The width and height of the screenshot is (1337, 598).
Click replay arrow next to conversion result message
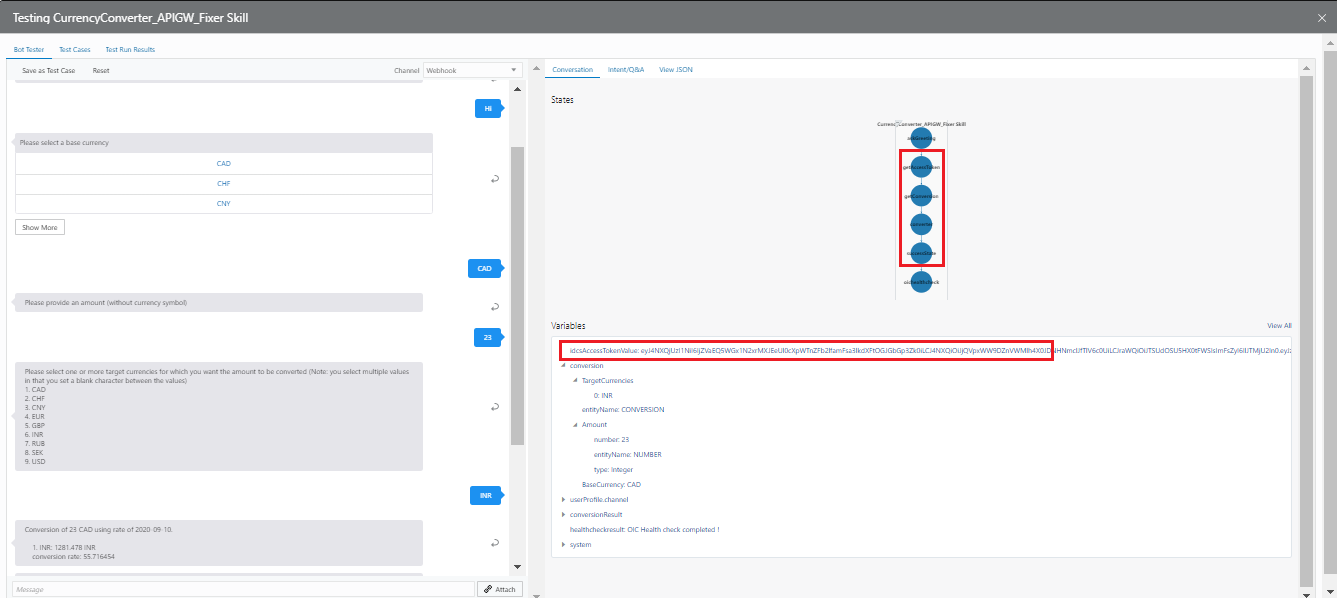(495, 543)
